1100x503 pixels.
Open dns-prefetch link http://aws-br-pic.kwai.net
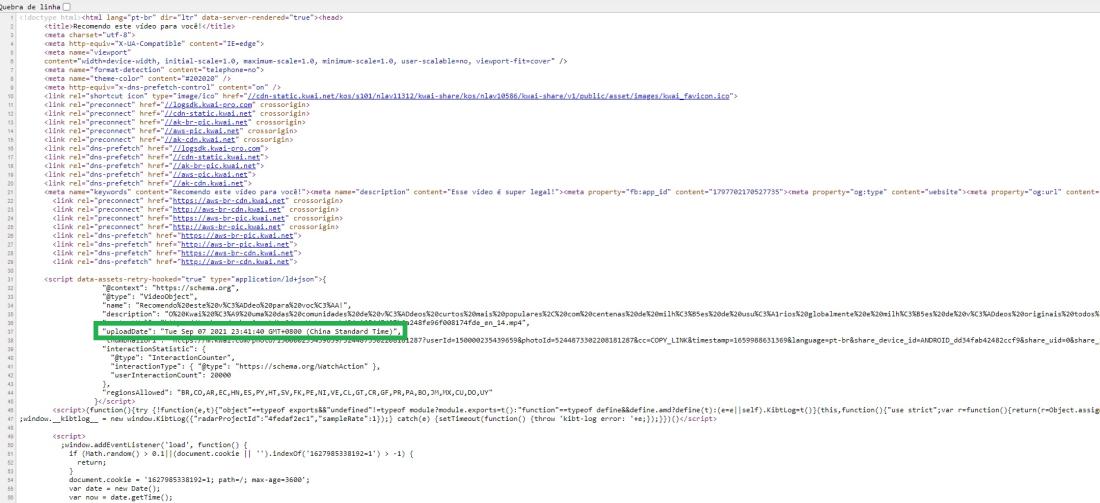coord(235,244)
